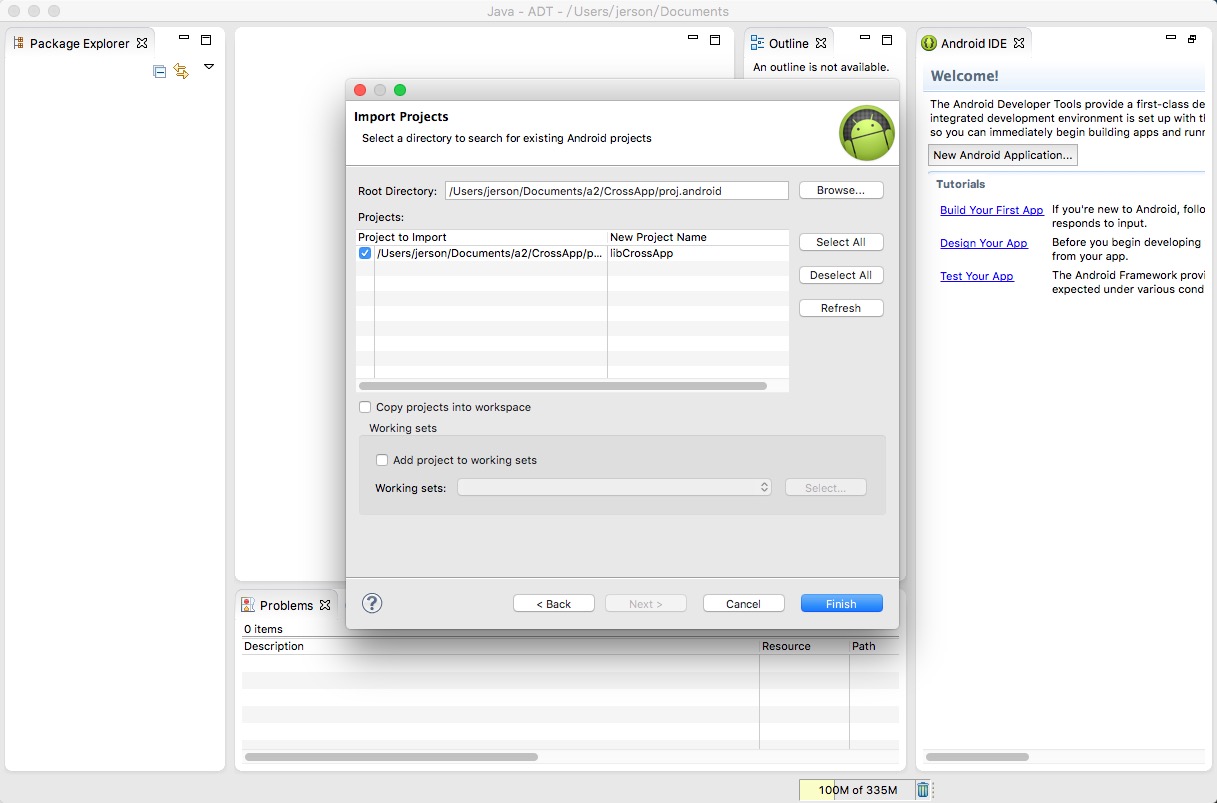Click the Path column header in Problems

[x=874, y=646]
